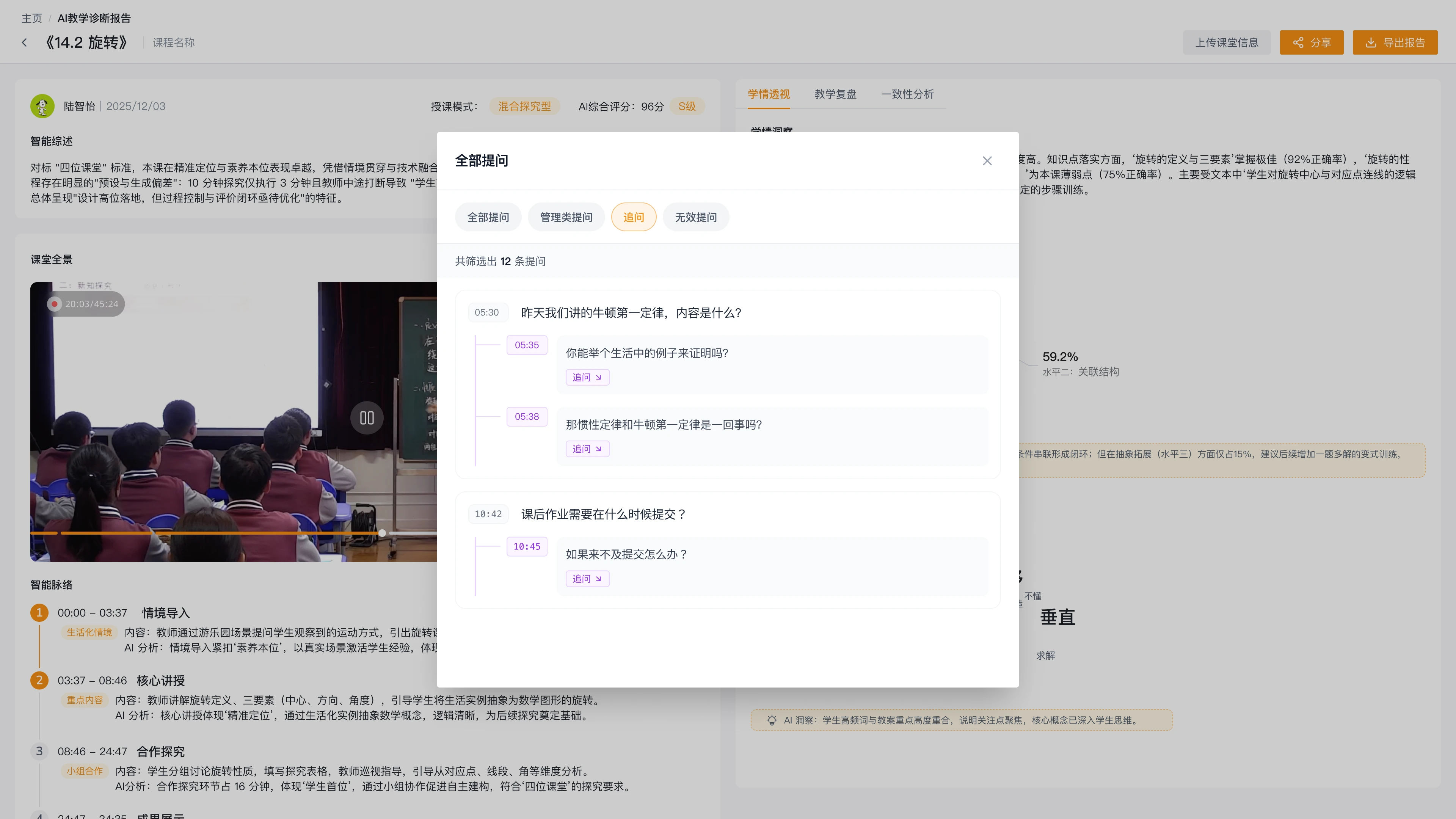Screen dimensions: 1456x819
Task: Click question 课后作业需要在什么时候提交？
Action: pyautogui.click(x=604, y=514)
